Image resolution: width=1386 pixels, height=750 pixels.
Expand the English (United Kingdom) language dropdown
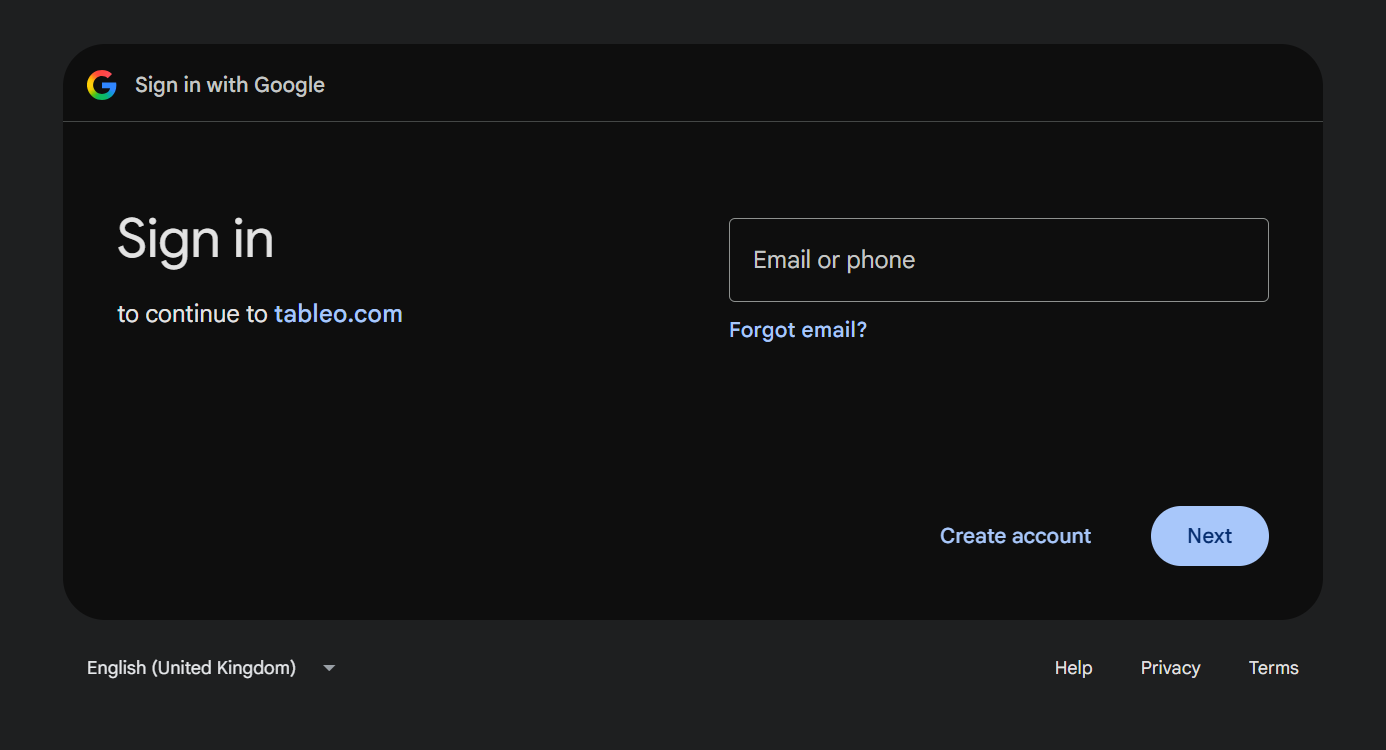tap(212, 668)
